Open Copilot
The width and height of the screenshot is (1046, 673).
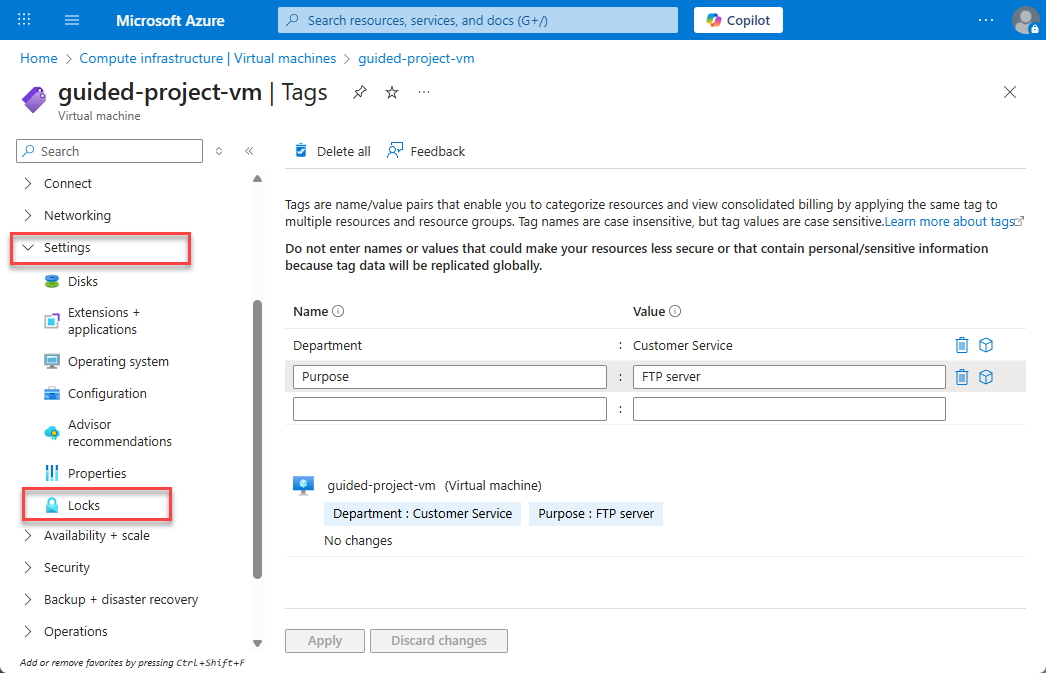pos(738,20)
